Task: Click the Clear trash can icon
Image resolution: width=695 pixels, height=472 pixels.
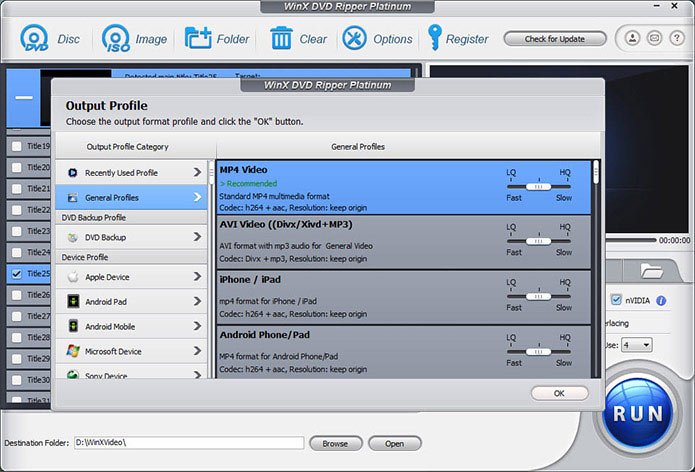Action: pos(281,39)
